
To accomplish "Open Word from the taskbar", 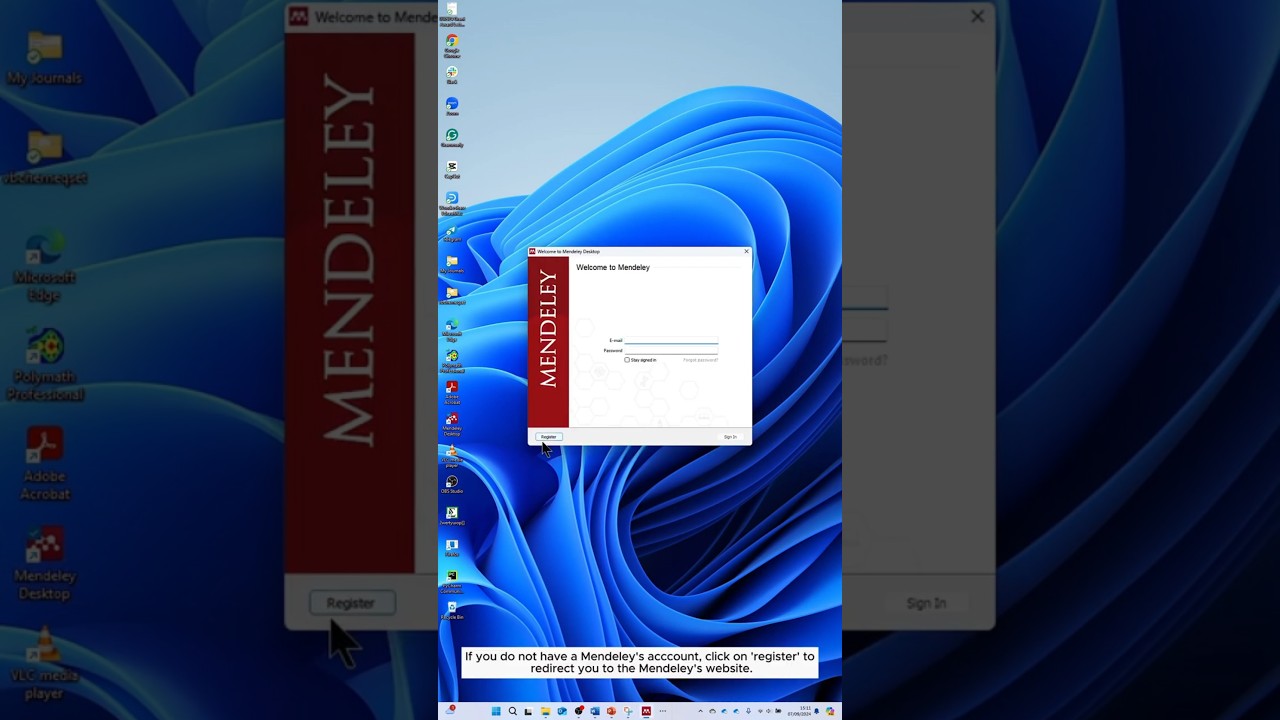I will [x=595, y=711].
